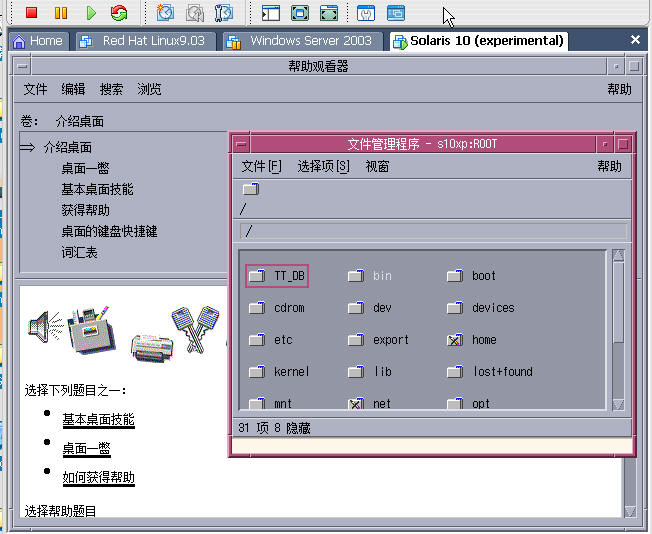The image size is (652, 534).
Task: Select the opt folder icon
Action: (455, 403)
